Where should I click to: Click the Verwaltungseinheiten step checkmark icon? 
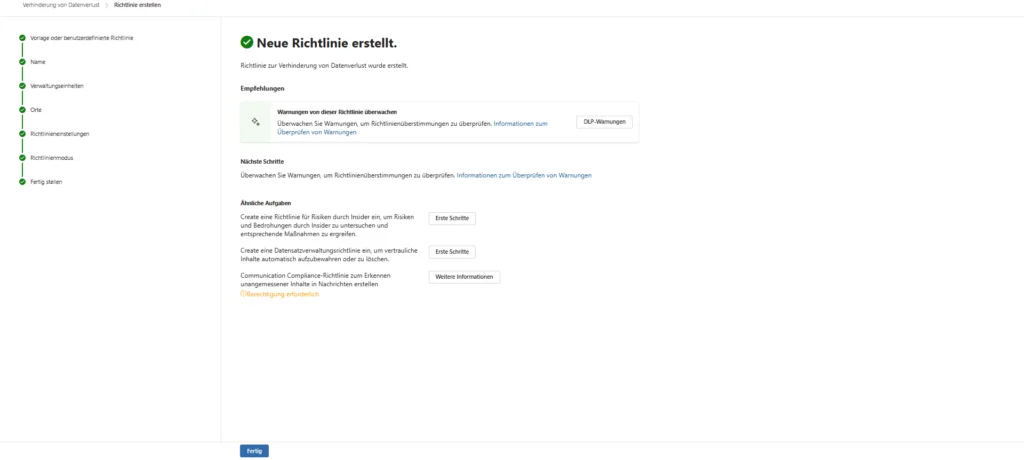(x=21, y=86)
